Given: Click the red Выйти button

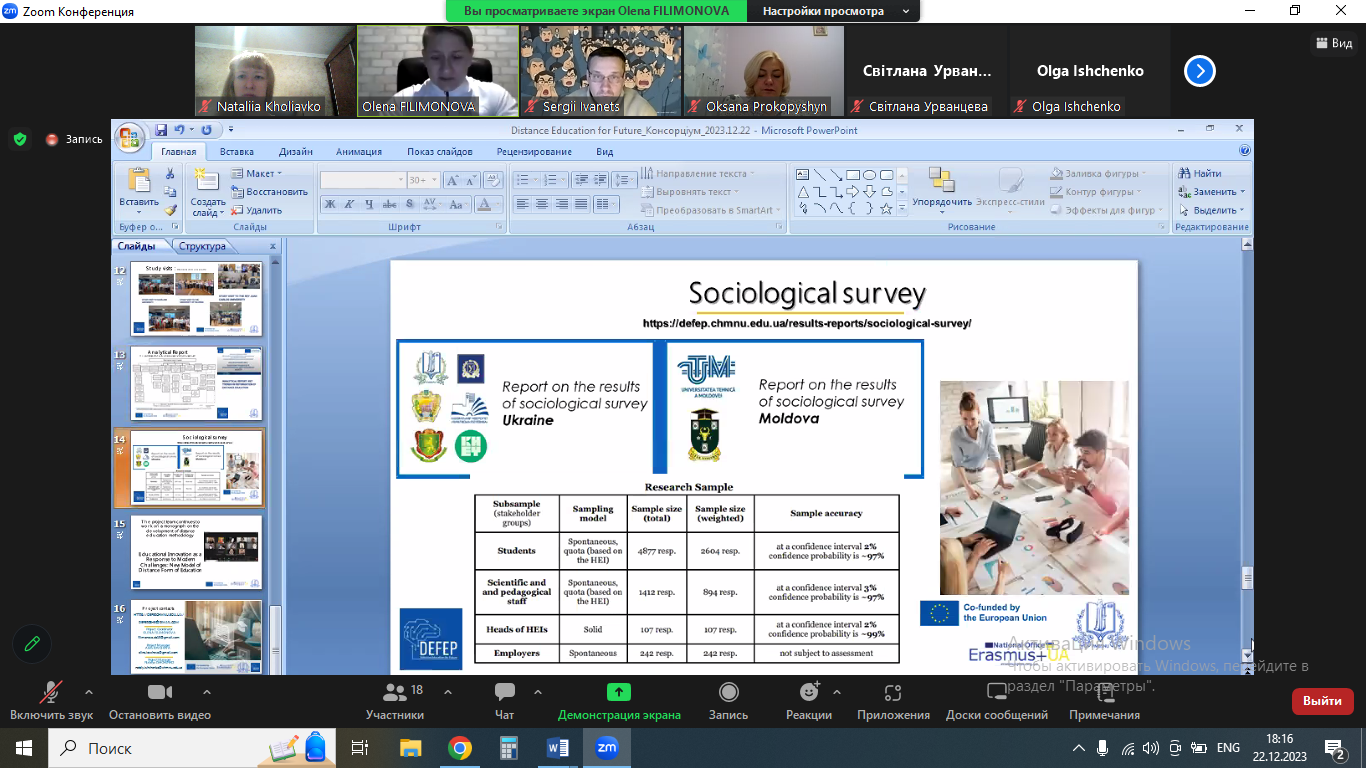Looking at the screenshot, I should click(1322, 701).
